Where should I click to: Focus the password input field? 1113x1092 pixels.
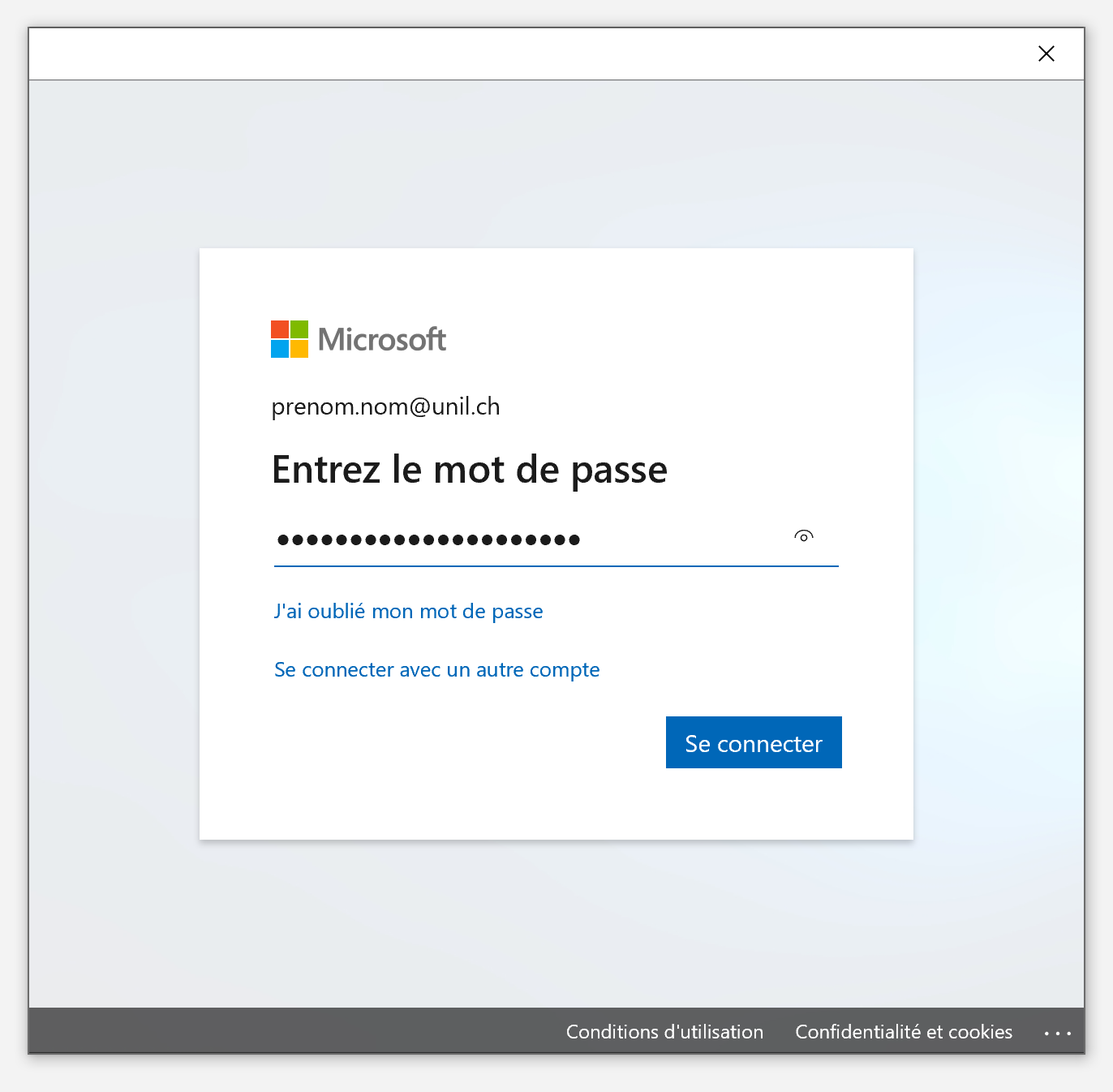(556, 539)
